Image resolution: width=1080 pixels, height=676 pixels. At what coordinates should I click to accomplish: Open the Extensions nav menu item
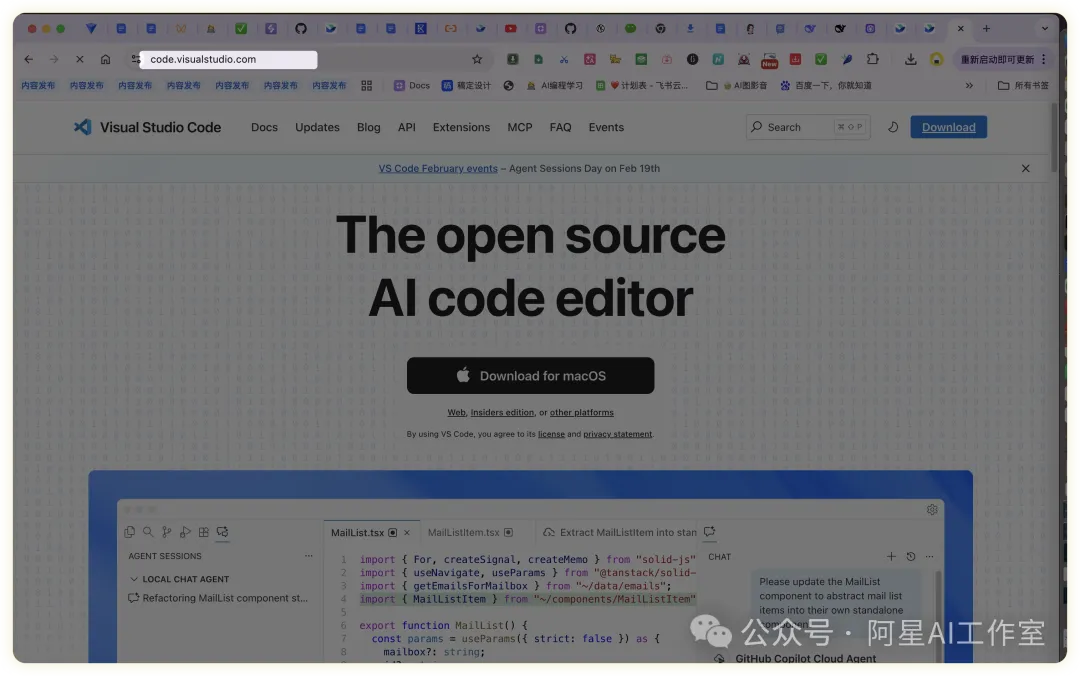[461, 127]
